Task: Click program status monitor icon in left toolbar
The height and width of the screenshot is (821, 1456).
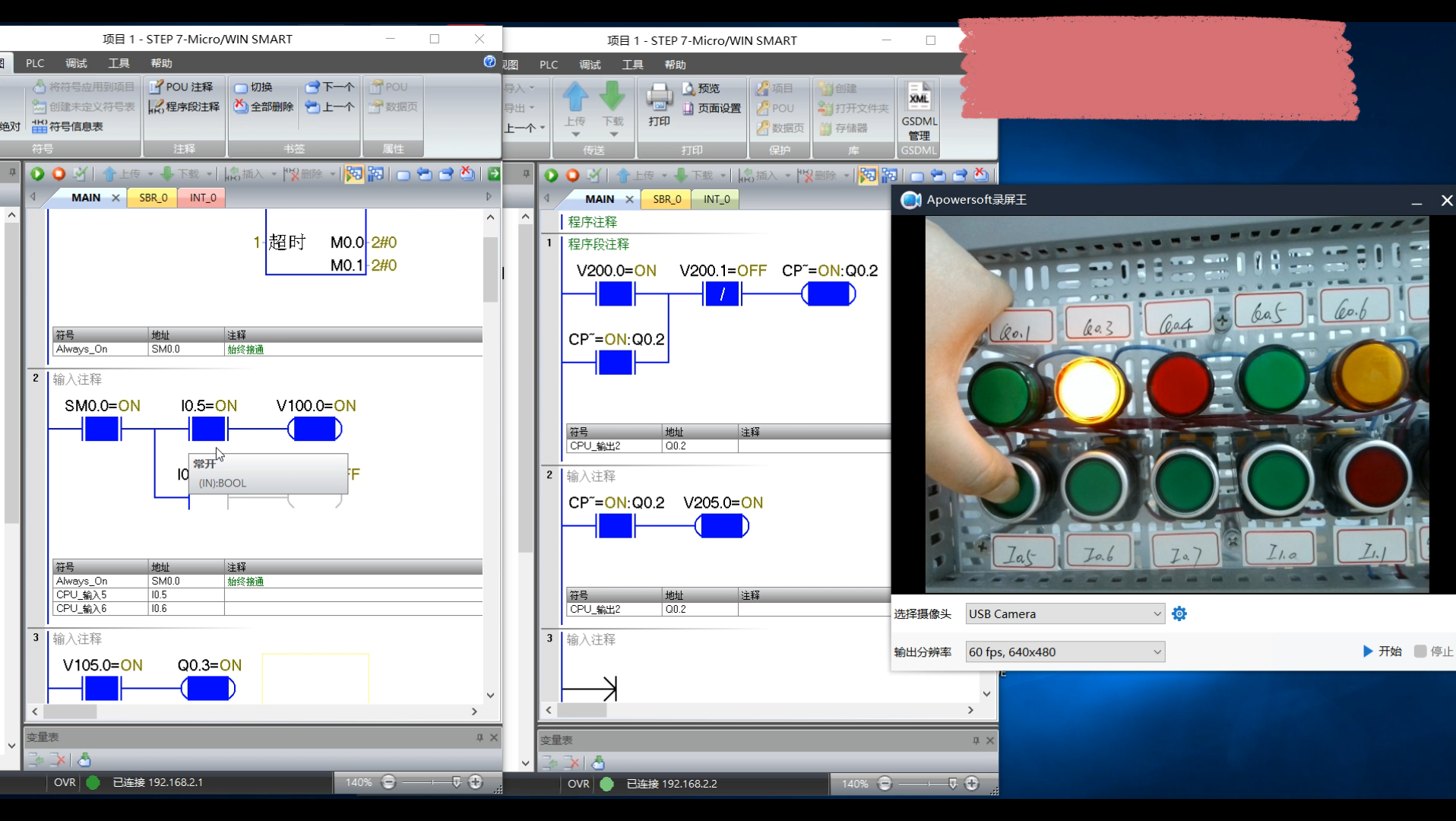Action: pos(354,174)
